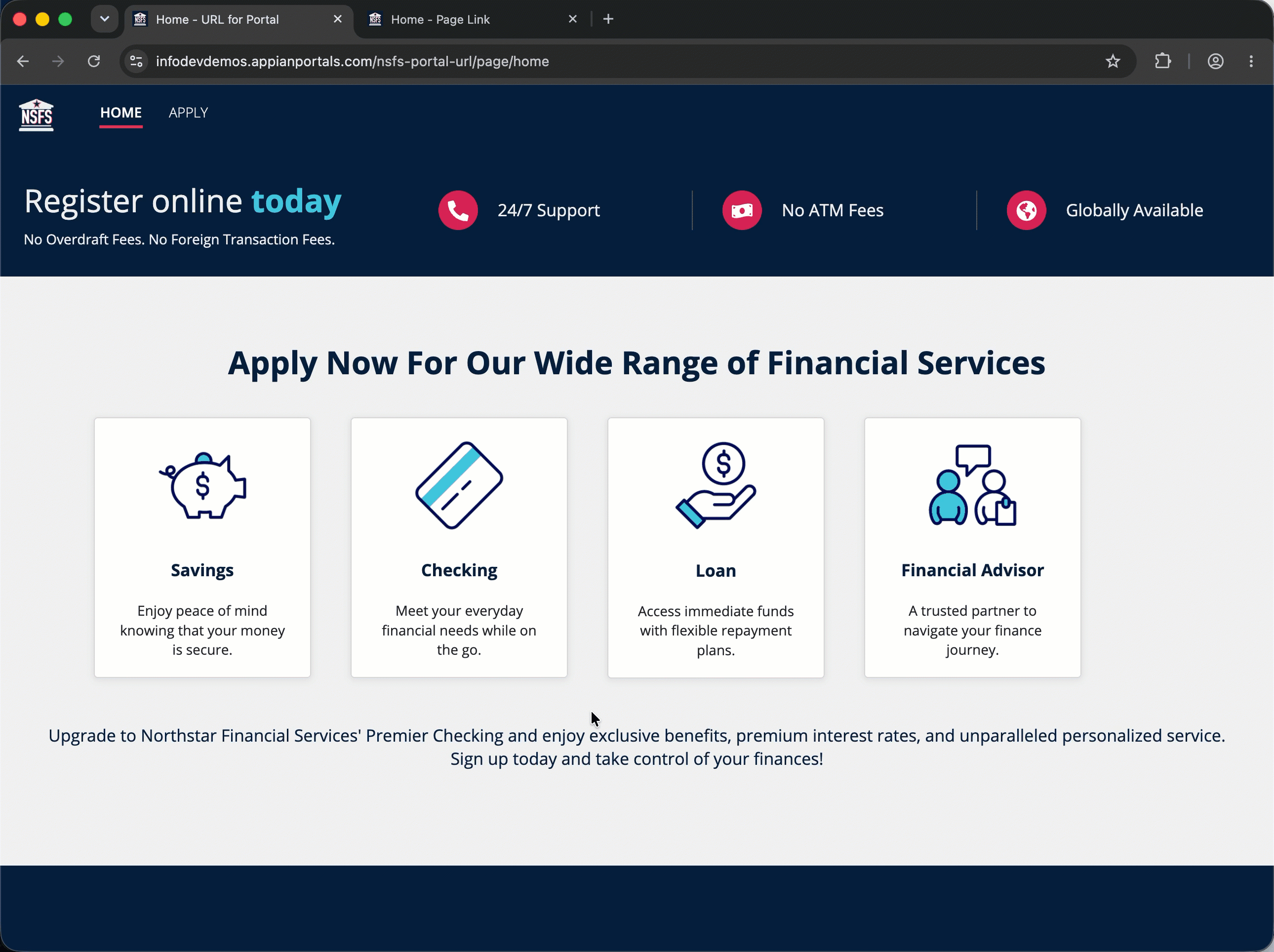
Task: Click the Apply Now For Our Wide Range heading
Action: click(637, 363)
